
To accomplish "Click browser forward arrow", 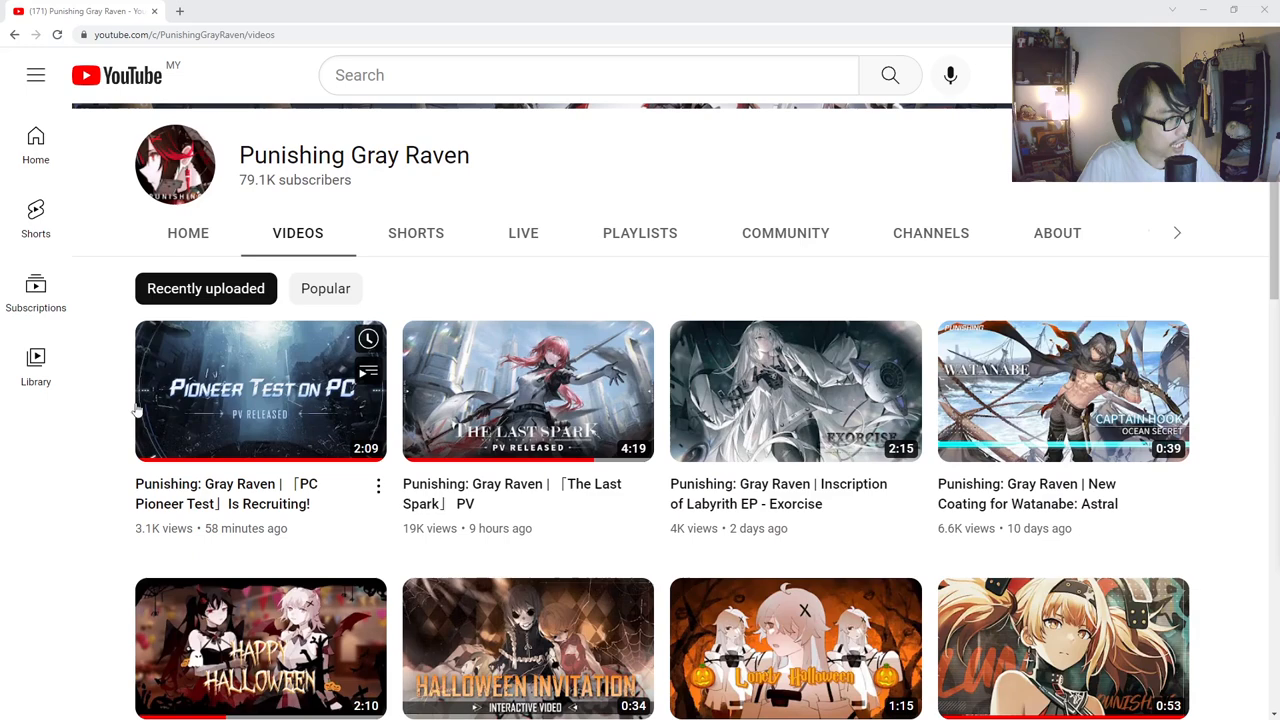I will (x=35, y=35).
